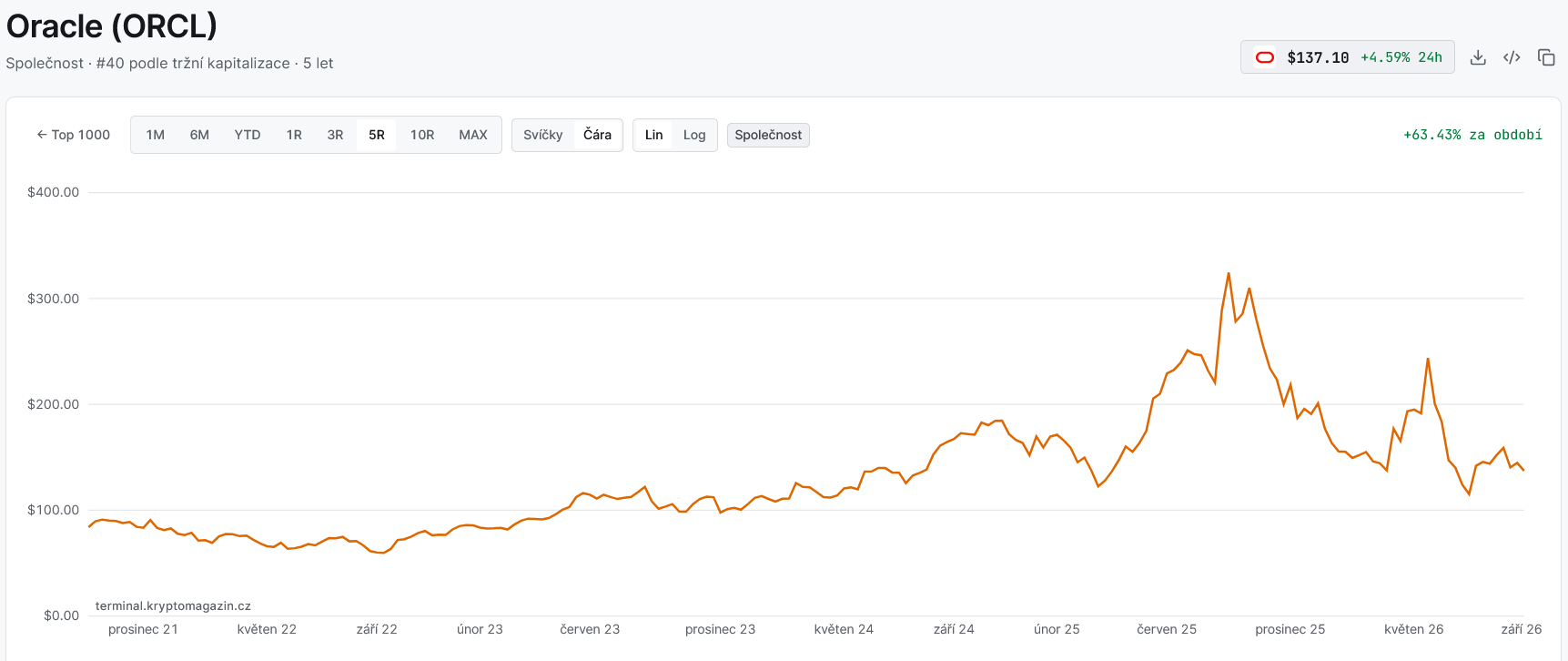Select the 1M time range
Screen dimensions: 1568x661
[x=156, y=135]
